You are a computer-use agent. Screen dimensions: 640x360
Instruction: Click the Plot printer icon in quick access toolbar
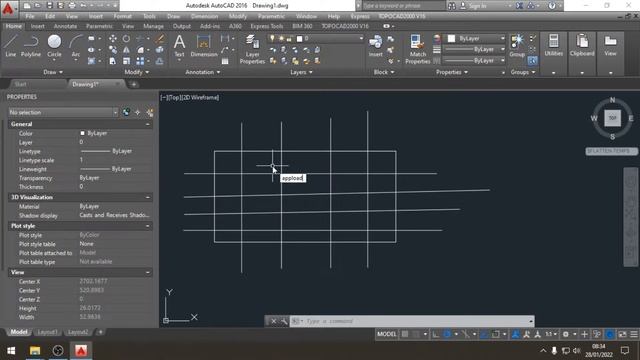(x=72, y=6)
